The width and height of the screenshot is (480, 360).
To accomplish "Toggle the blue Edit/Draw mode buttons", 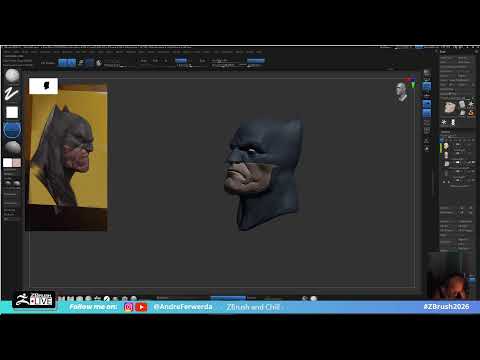I will click(x=67, y=63).
